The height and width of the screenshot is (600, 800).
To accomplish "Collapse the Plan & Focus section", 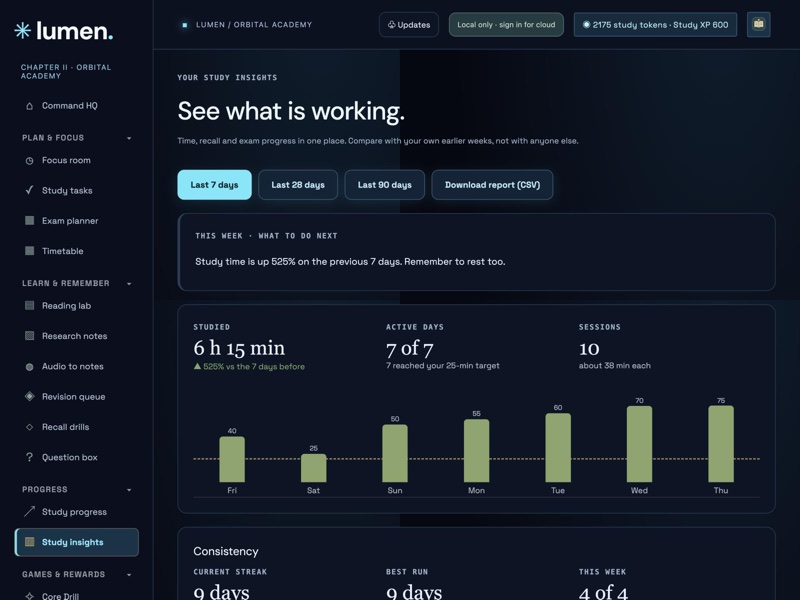I will point(129,138).
